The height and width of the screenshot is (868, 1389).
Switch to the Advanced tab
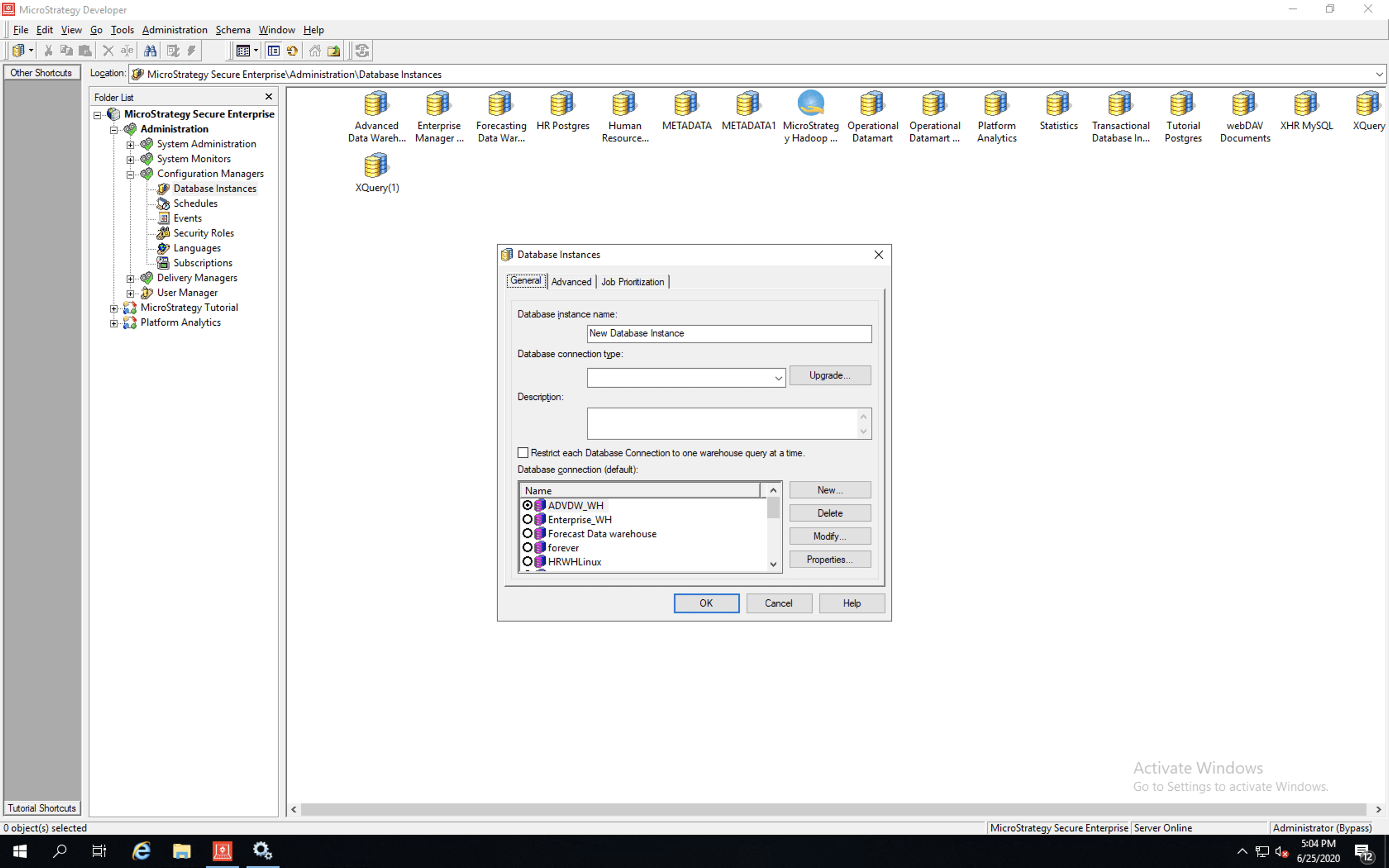[x=570, y=282]
